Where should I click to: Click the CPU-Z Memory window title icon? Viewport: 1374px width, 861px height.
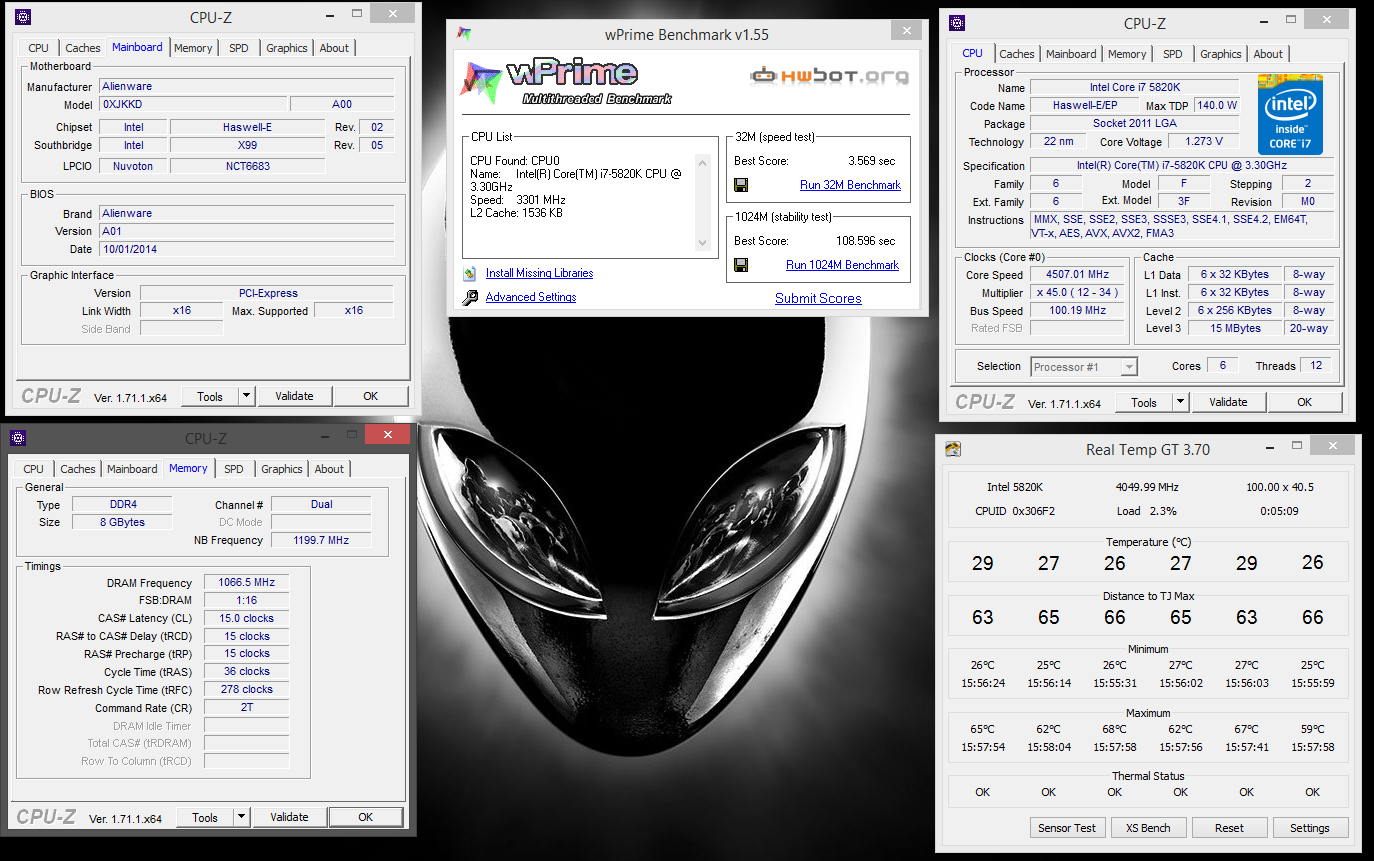(x=18, y=438)
